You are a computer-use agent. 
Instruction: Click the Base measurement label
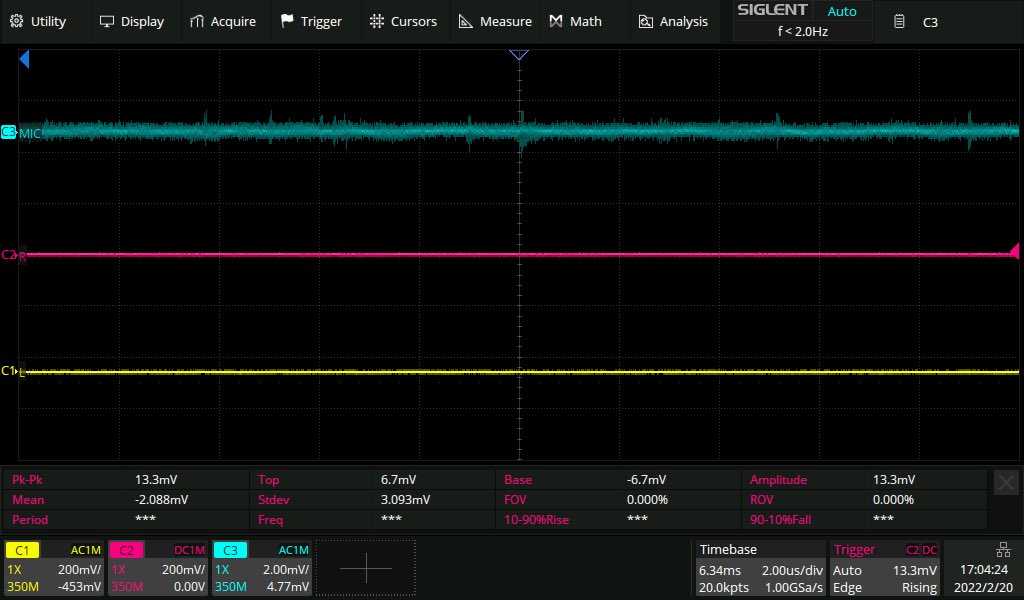coord(518,479)
